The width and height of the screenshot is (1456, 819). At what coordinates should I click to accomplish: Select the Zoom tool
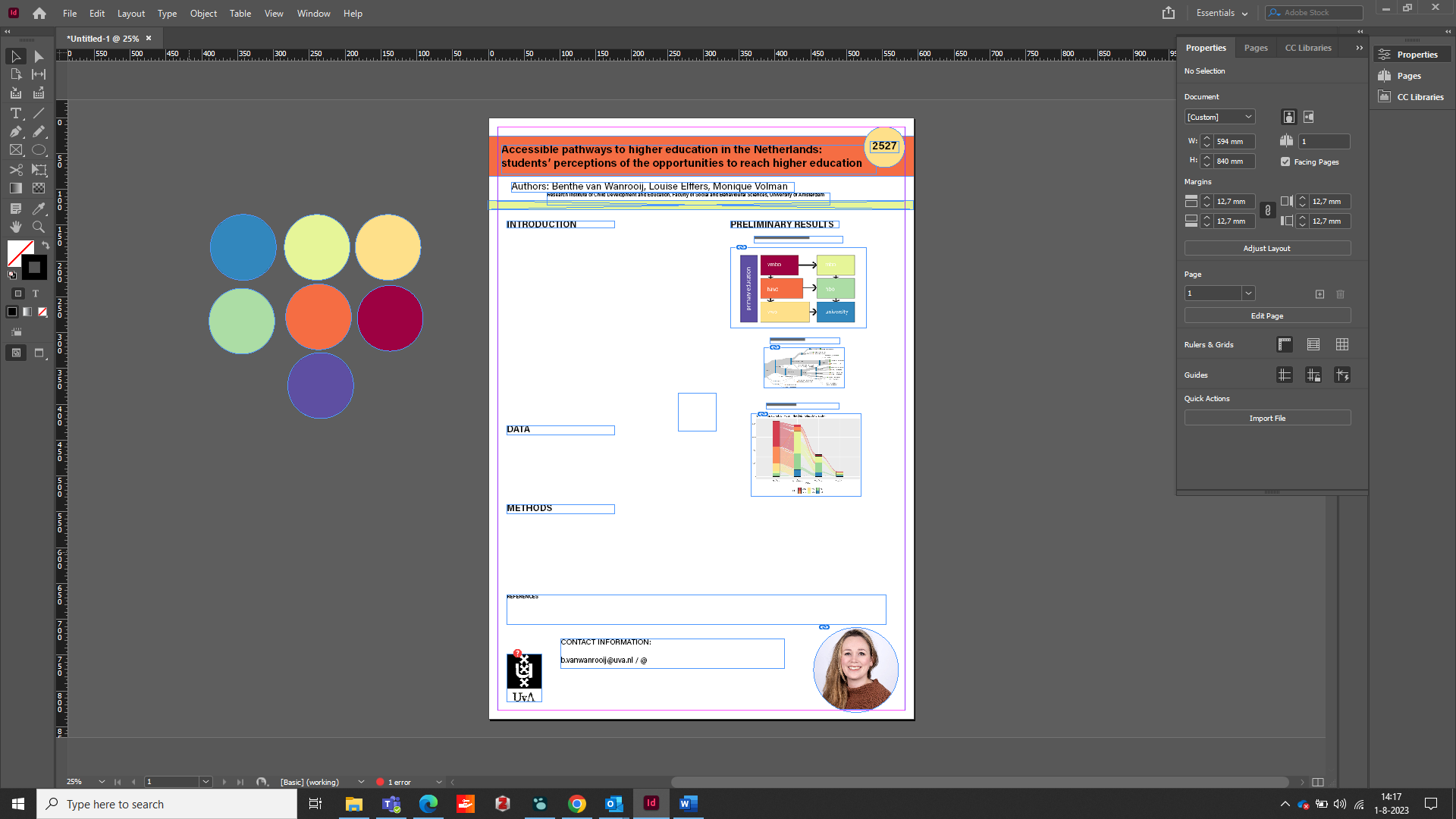[39, 227]
